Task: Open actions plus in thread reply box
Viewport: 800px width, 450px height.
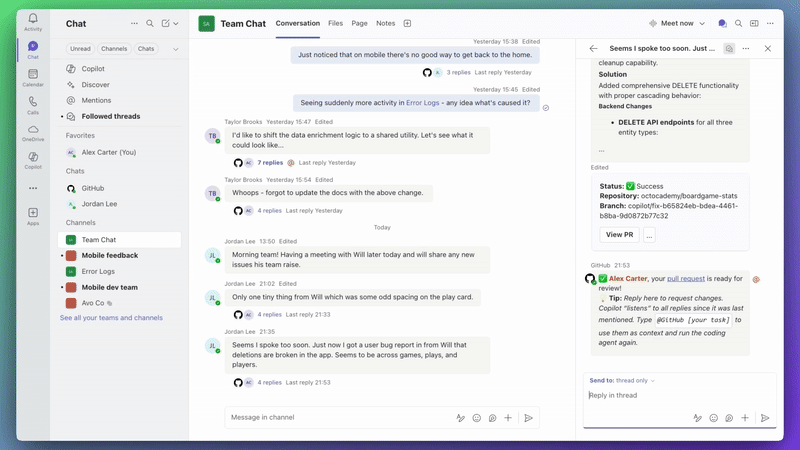Action: (x=745, y=418)
